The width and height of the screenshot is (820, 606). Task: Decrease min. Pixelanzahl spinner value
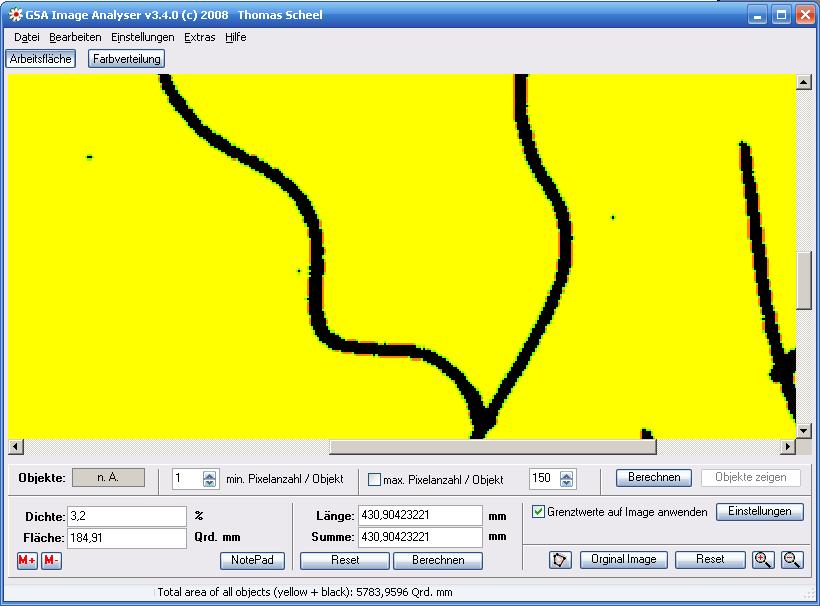[210, 483]
